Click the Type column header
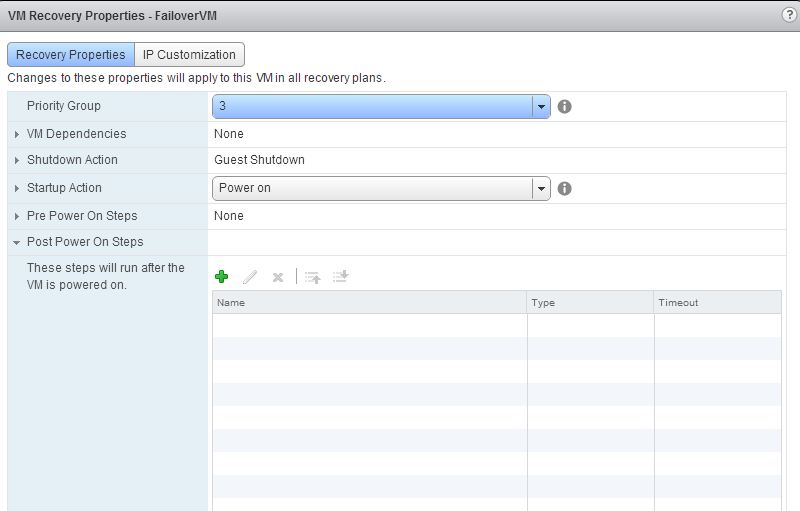800x511 pixels. (x=590, y=302)
